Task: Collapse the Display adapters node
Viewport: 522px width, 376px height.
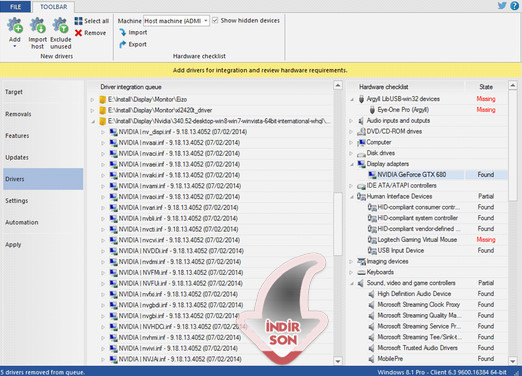Action: pos(352,164)
